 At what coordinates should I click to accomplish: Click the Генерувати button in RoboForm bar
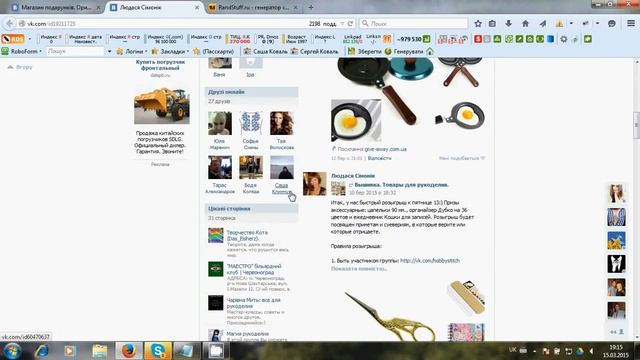tap(404, 51)
